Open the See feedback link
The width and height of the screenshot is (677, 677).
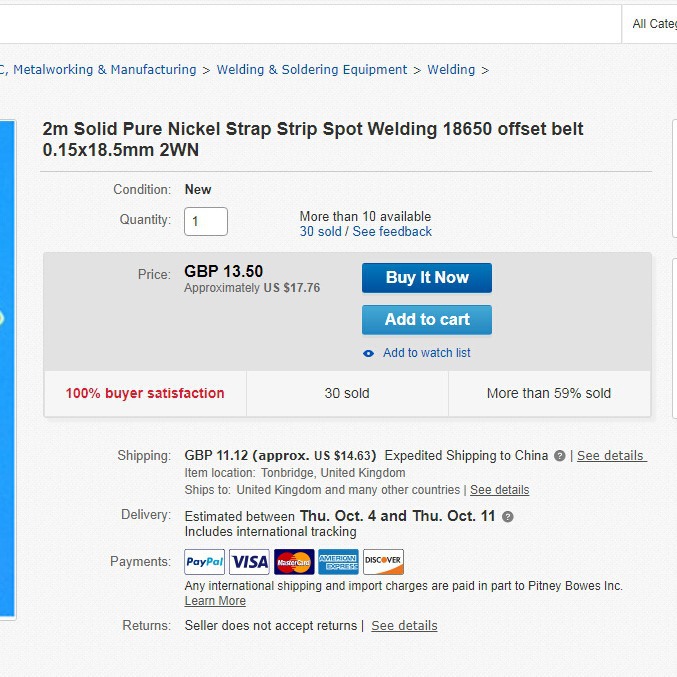(x=392, y=232)
